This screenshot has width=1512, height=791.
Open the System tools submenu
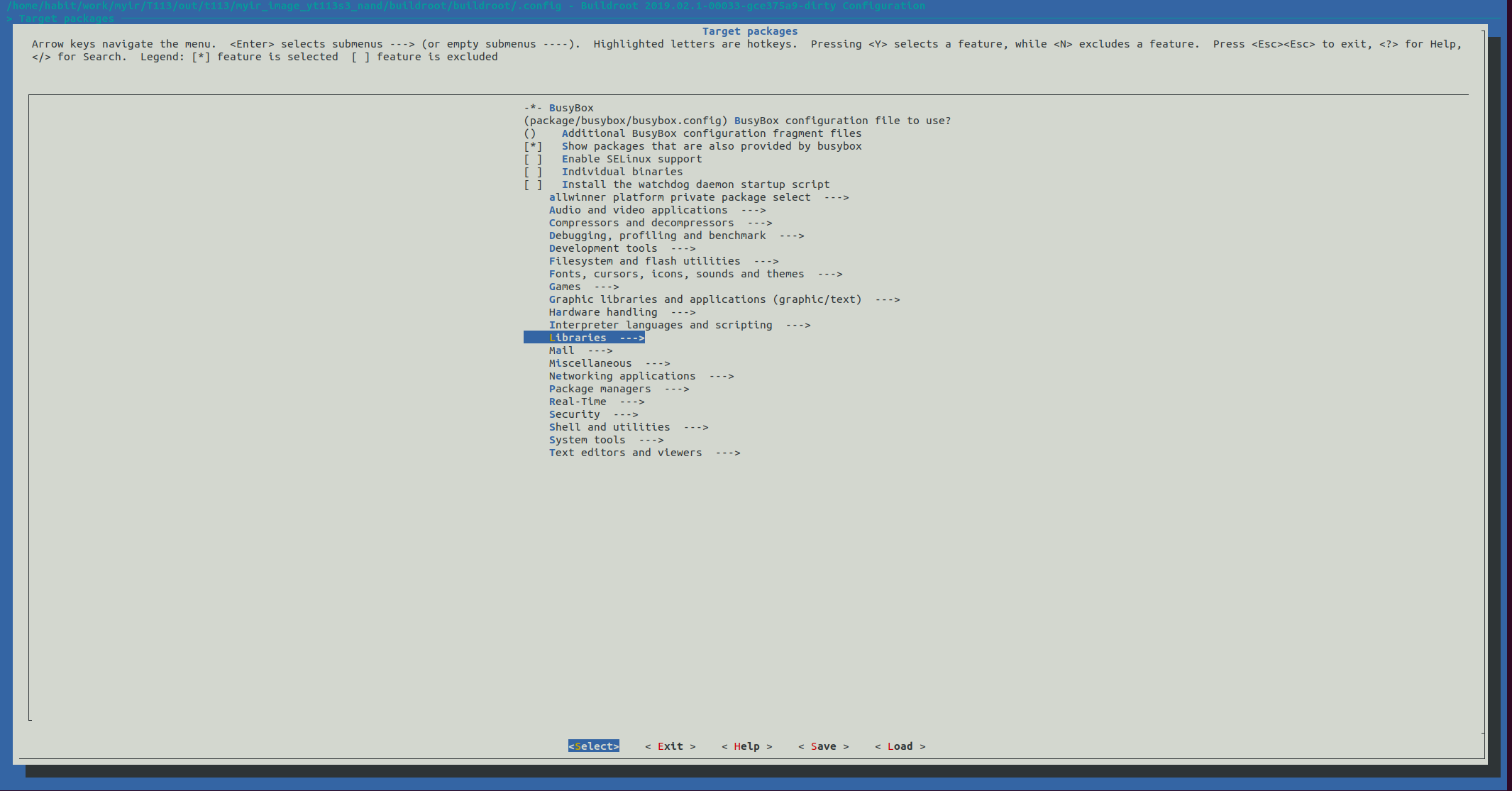click(x=606, y=440)
